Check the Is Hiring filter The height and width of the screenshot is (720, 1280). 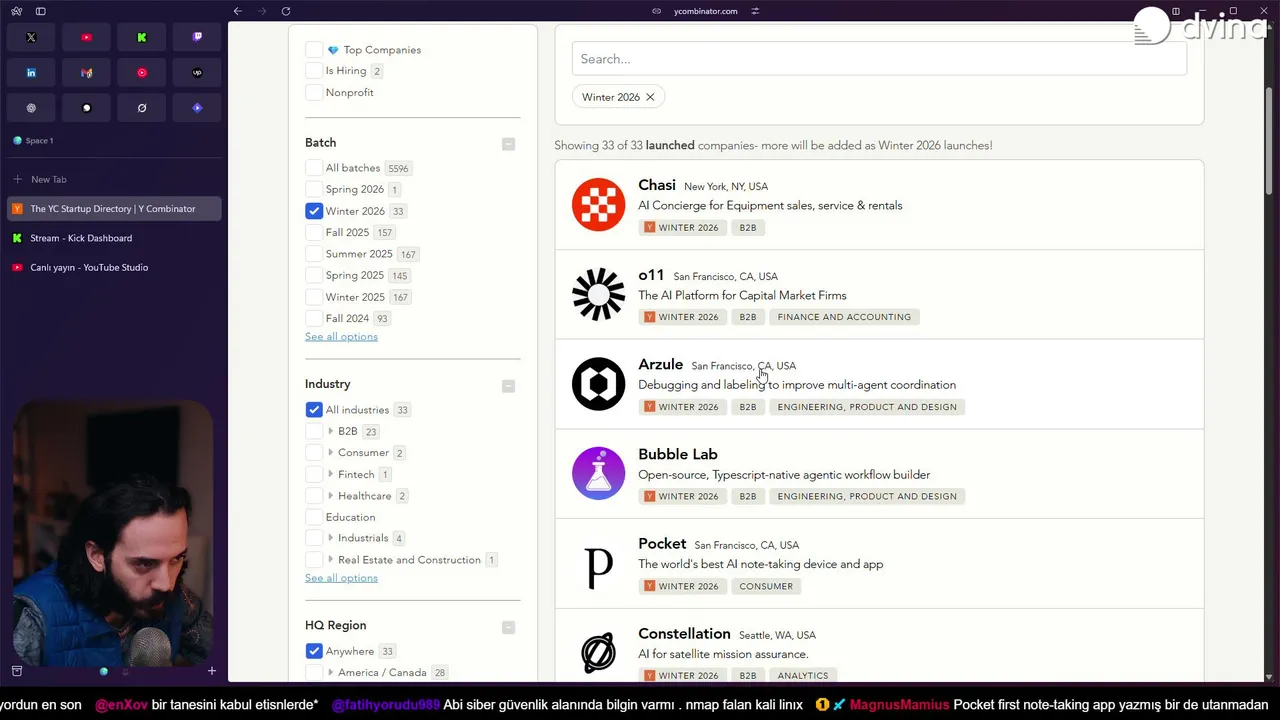coord(314,71)
